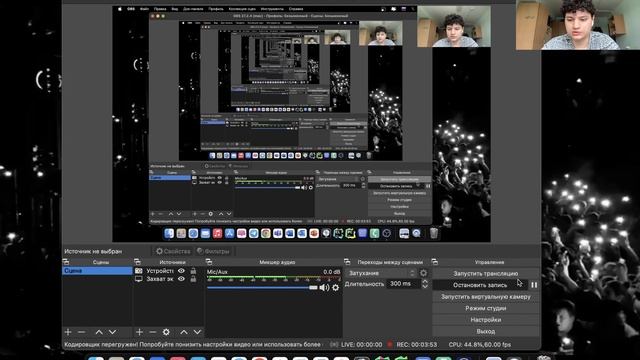Pause the recording with the pause icon

534,285
